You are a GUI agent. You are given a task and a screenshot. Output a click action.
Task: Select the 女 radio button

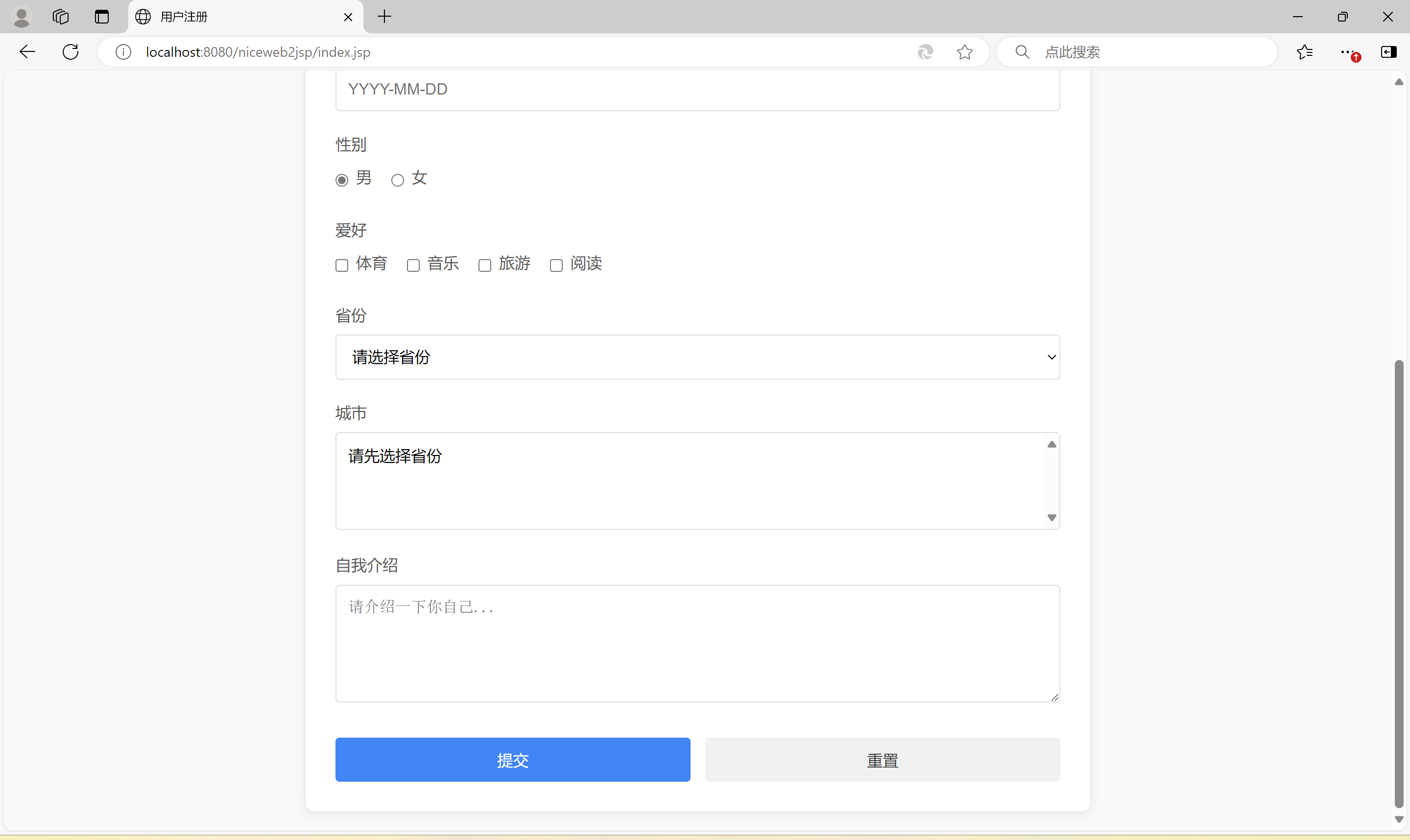398,180
